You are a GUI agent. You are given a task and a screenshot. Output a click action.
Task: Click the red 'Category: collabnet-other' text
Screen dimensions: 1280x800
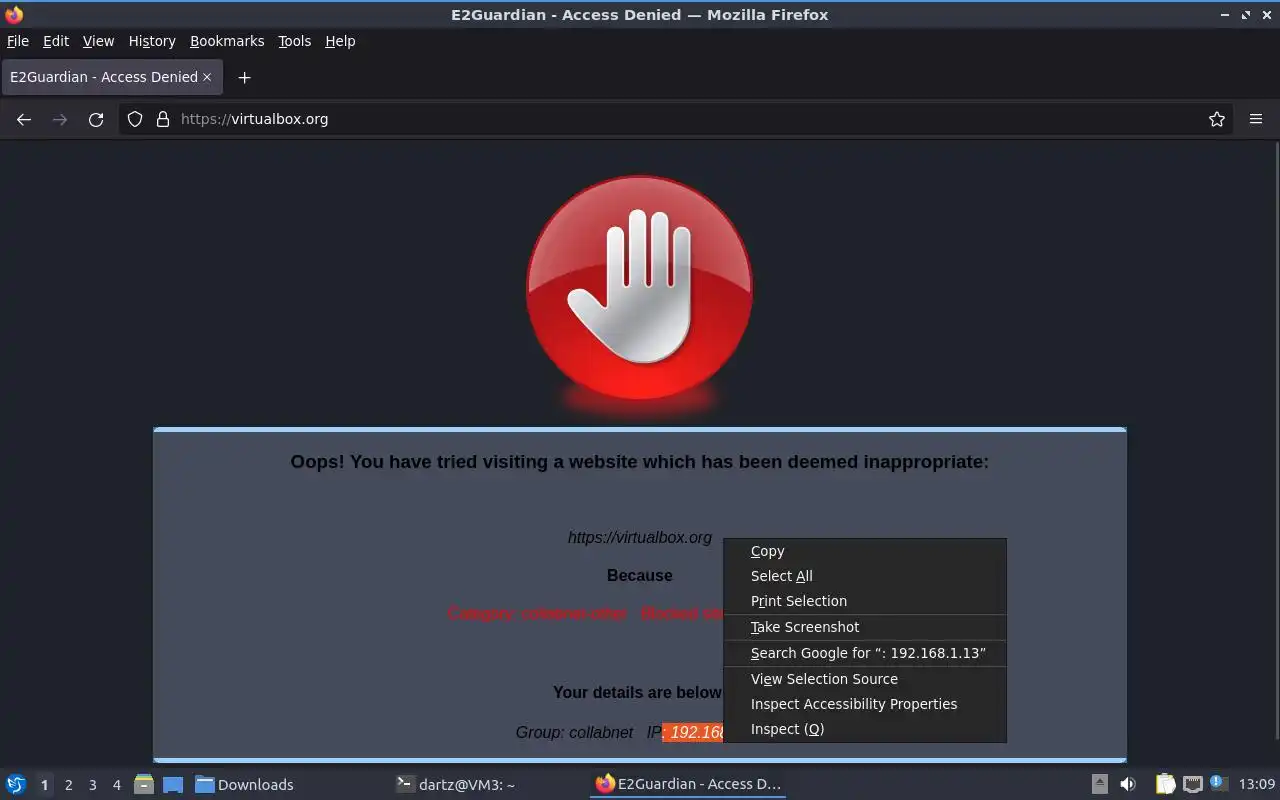(537, 613)
